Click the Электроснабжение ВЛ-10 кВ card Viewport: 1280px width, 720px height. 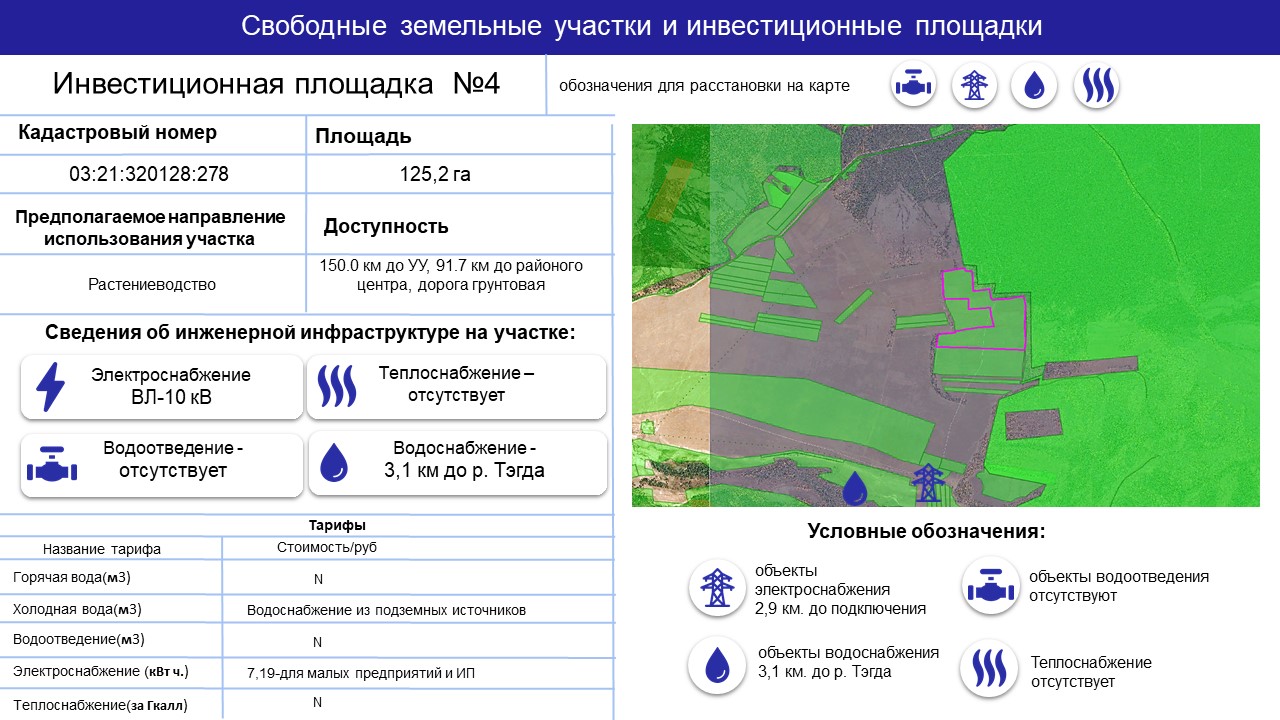161,387
